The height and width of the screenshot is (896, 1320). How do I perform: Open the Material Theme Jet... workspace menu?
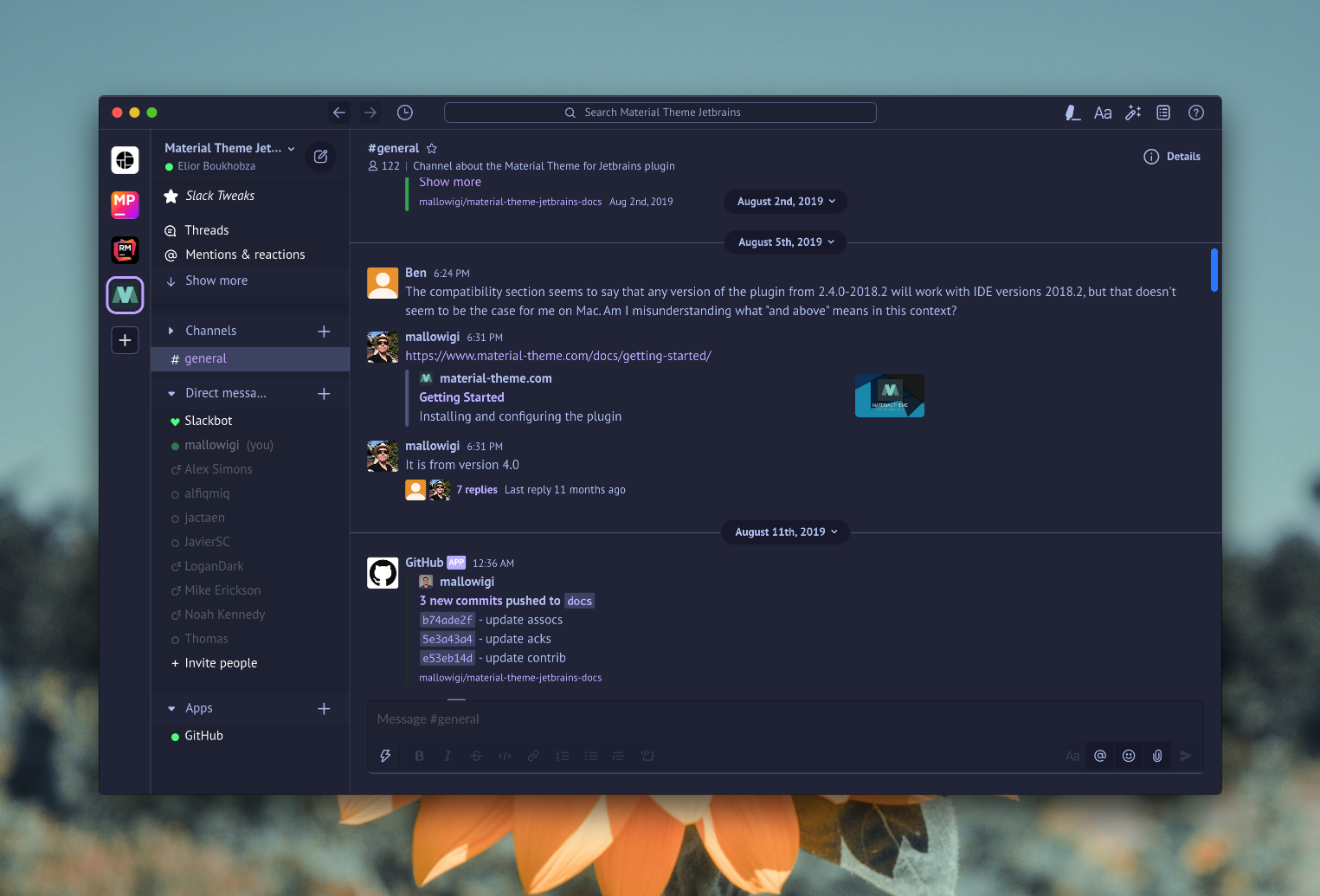click(229, 148)
